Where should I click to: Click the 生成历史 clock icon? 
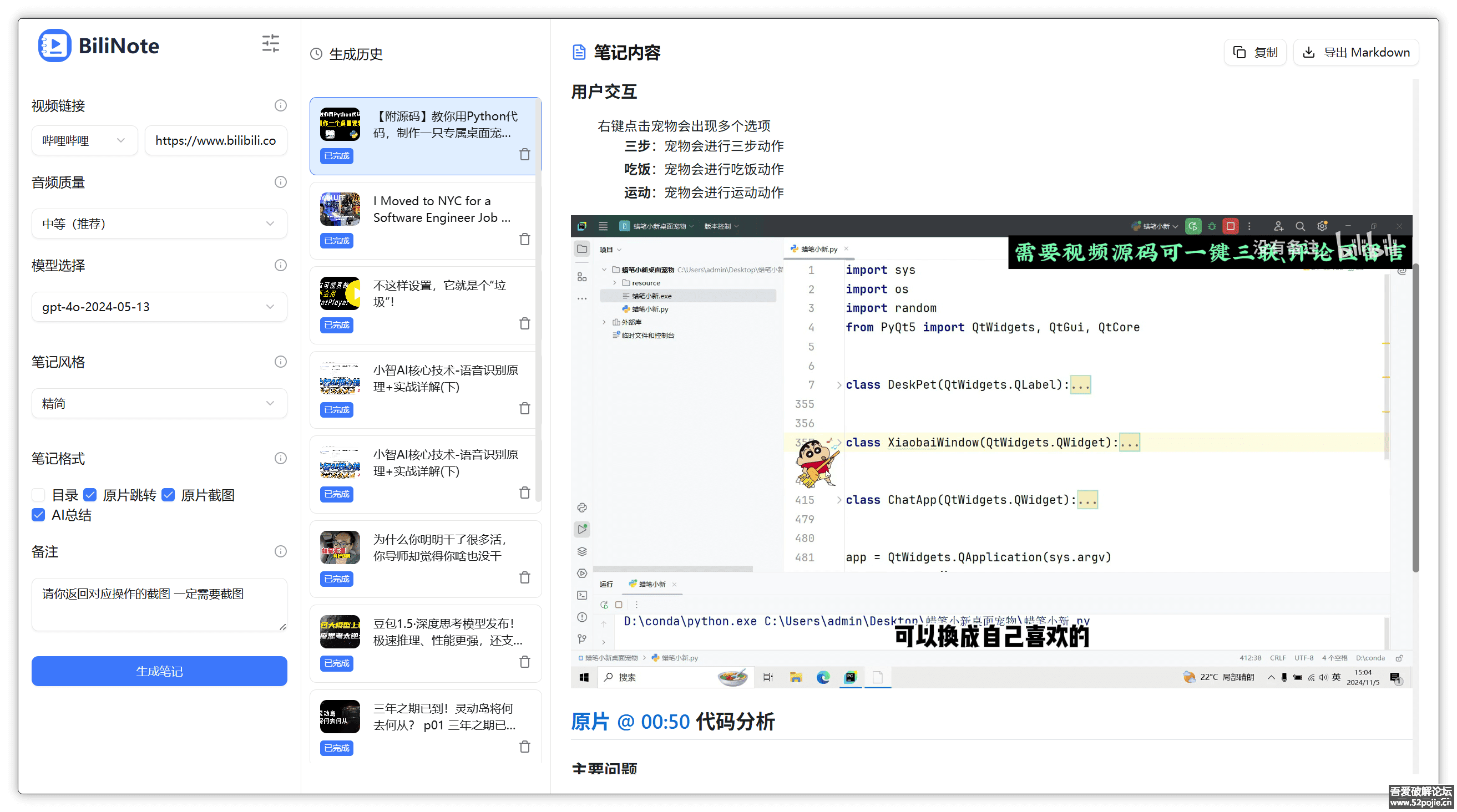pyautogui.click(x=316, y=54)
